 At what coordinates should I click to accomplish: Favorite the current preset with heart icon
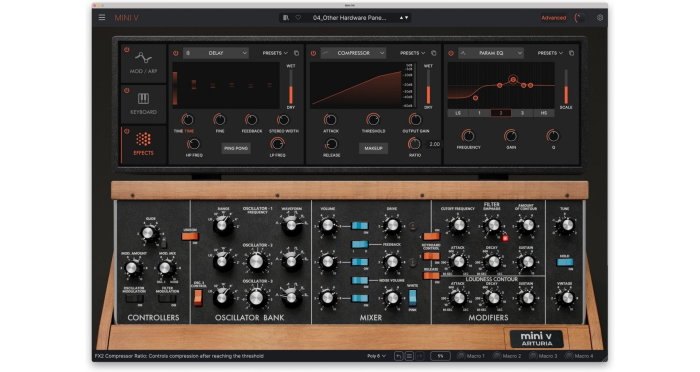click(298, 18)
